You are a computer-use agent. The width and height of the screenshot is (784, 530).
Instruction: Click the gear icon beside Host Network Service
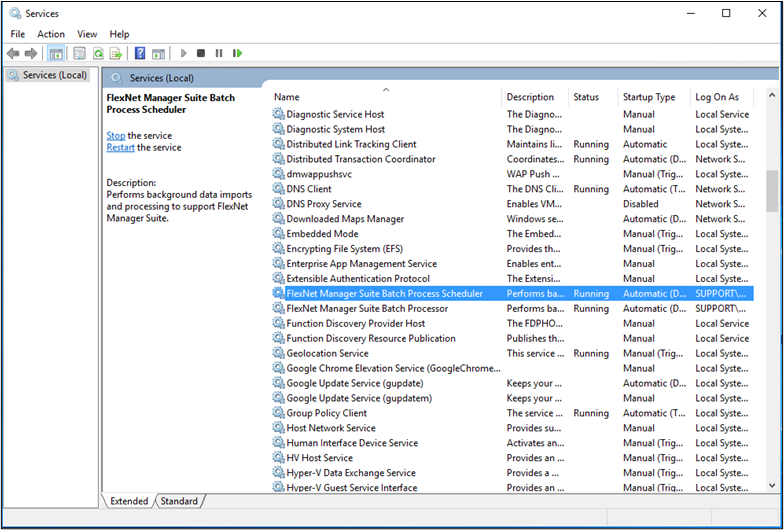click(278, 428)
